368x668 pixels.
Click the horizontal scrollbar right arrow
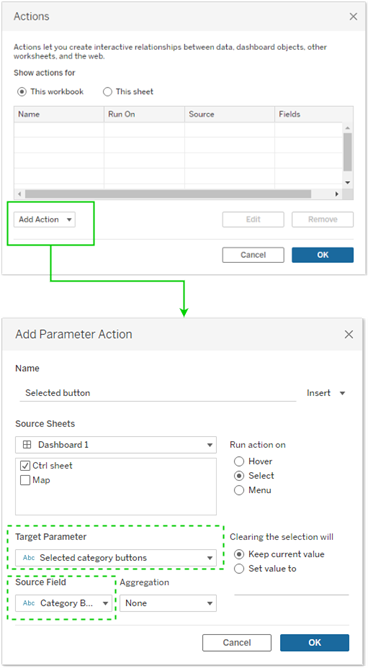[336, 194]
